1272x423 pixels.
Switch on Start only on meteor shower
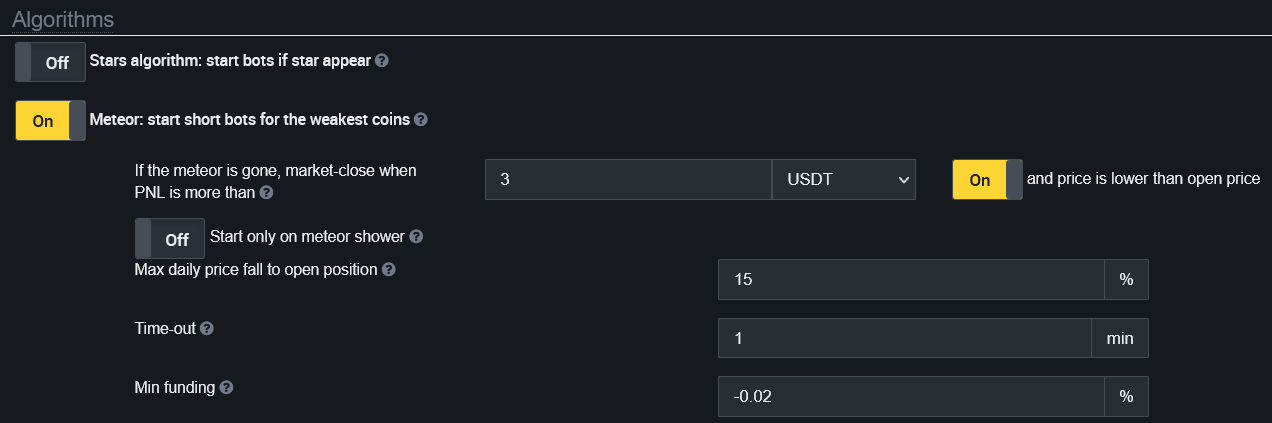click(170, 239)
